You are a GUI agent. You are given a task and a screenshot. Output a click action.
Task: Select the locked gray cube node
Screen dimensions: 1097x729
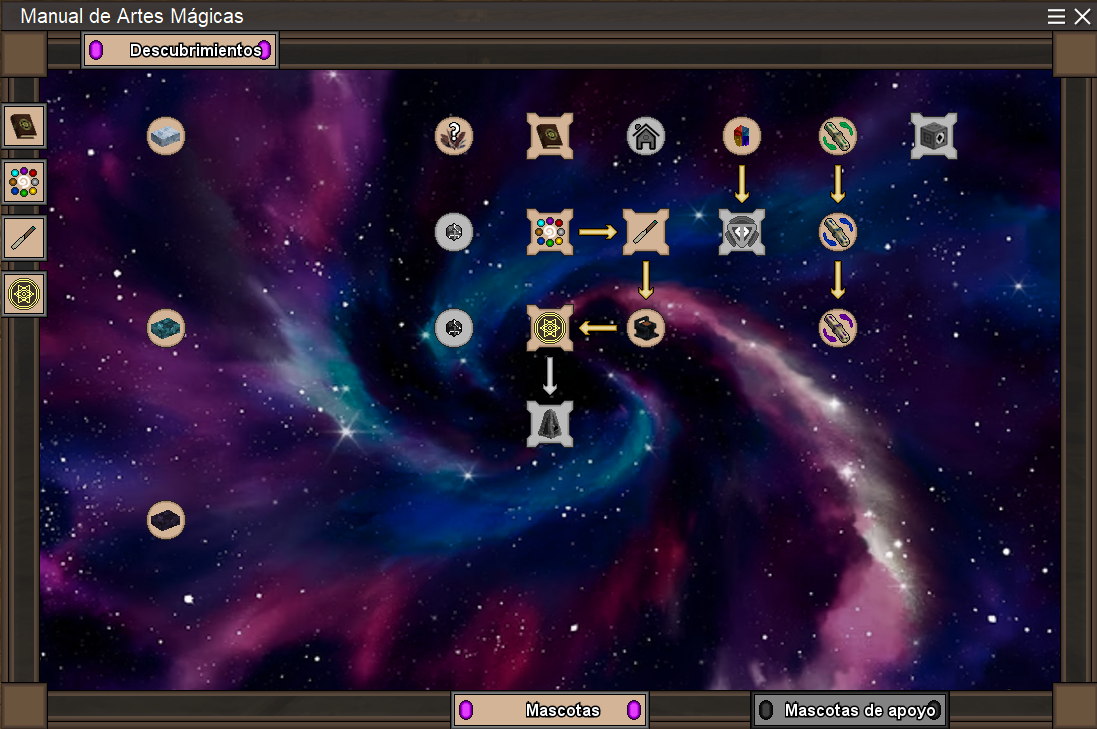pos(934,135)
